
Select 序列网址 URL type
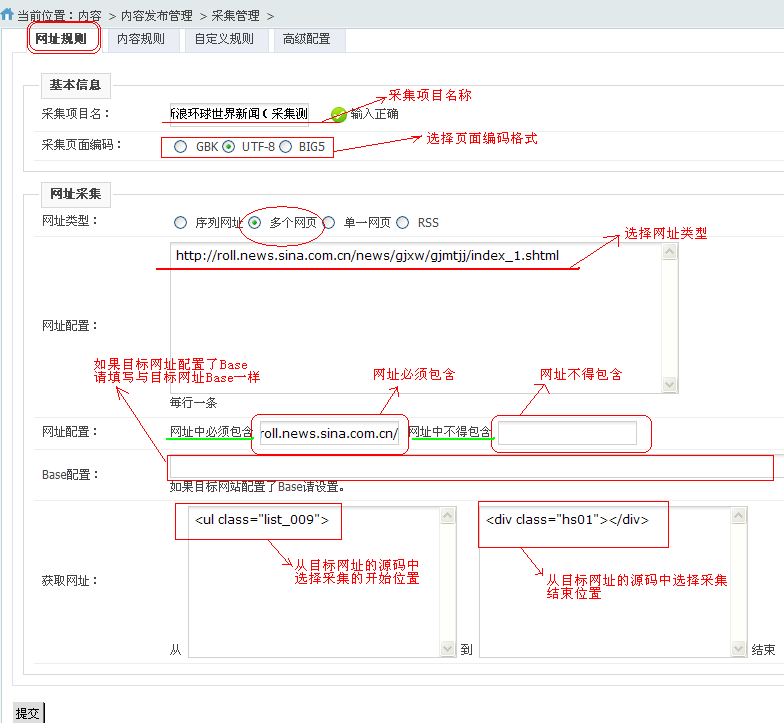(x=180, y=223)
